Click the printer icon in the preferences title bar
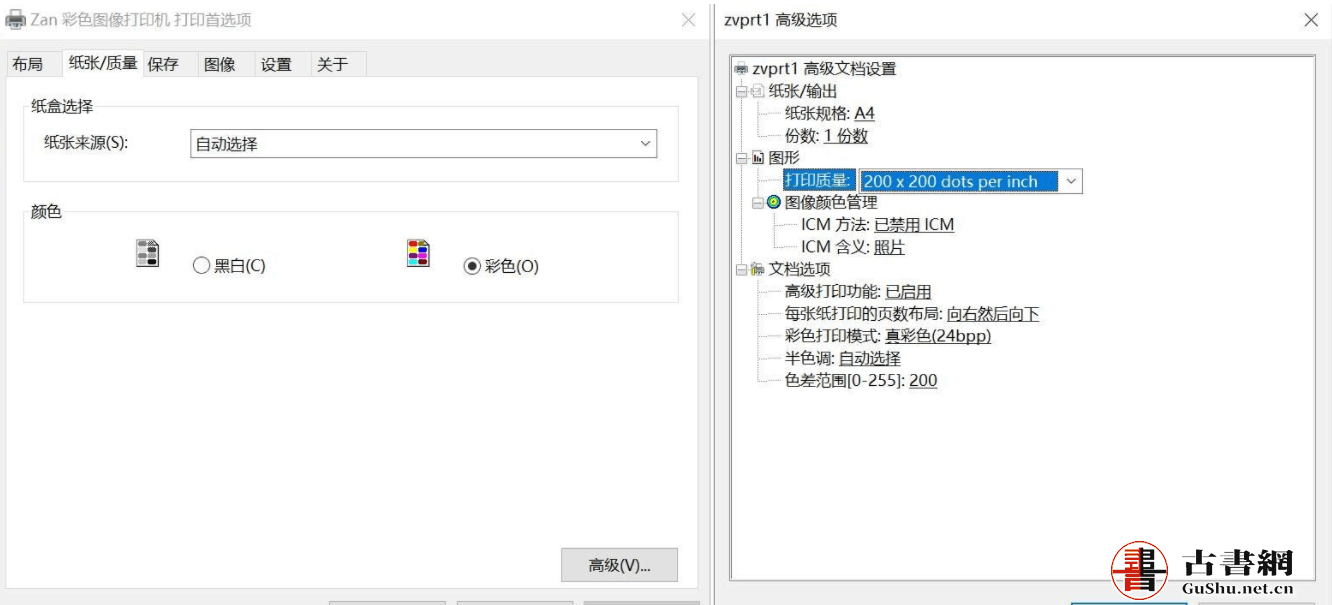The image size is (1332, 605). tap(16, 20)
